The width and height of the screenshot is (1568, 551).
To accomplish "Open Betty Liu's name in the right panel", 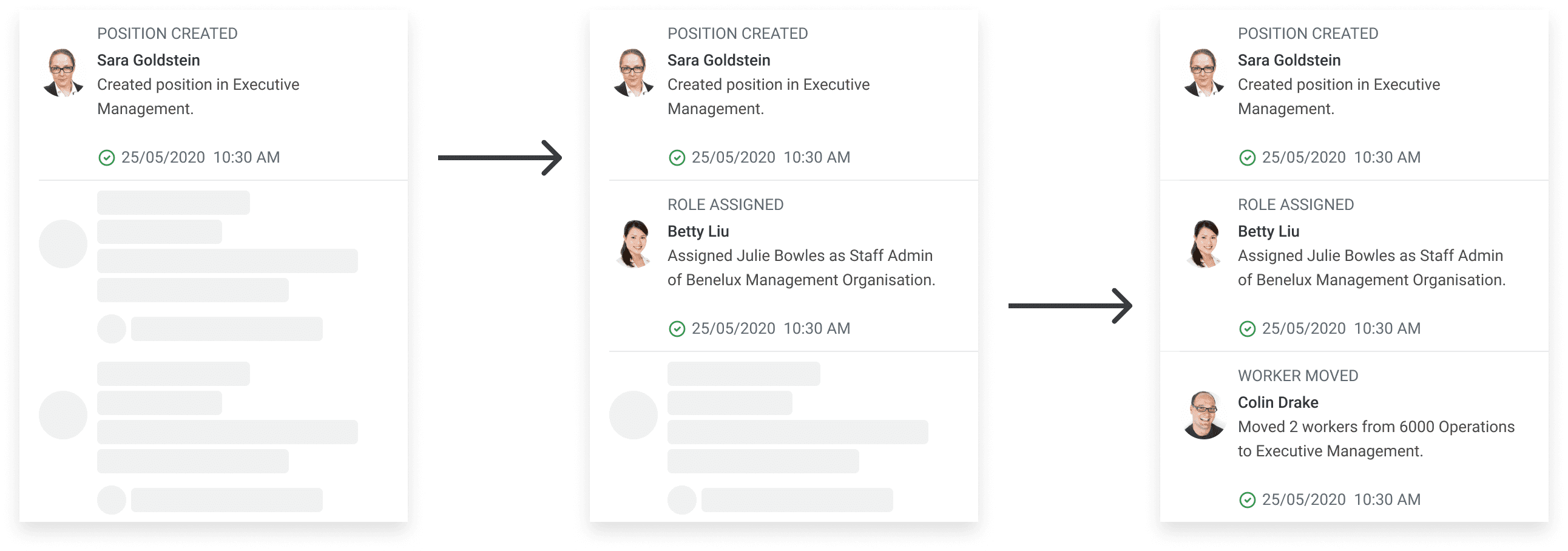I will pos(1268,231).
